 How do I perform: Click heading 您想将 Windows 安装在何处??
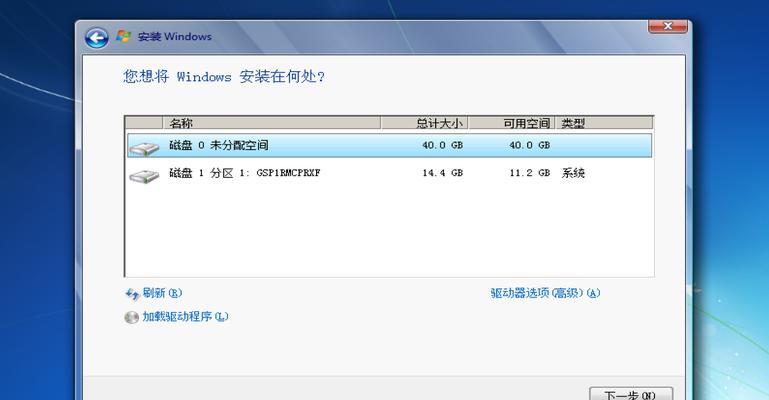click(224, 76)
